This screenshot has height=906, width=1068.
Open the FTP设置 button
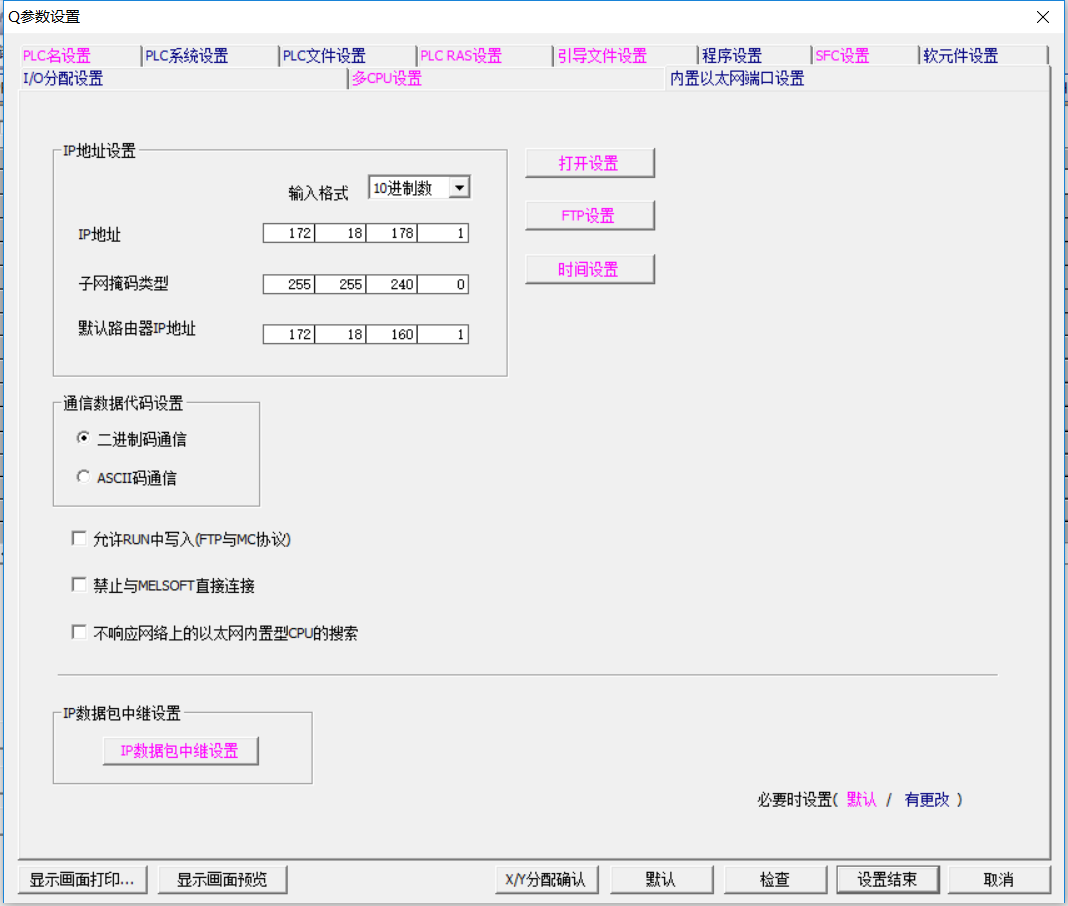pos(589,216)
